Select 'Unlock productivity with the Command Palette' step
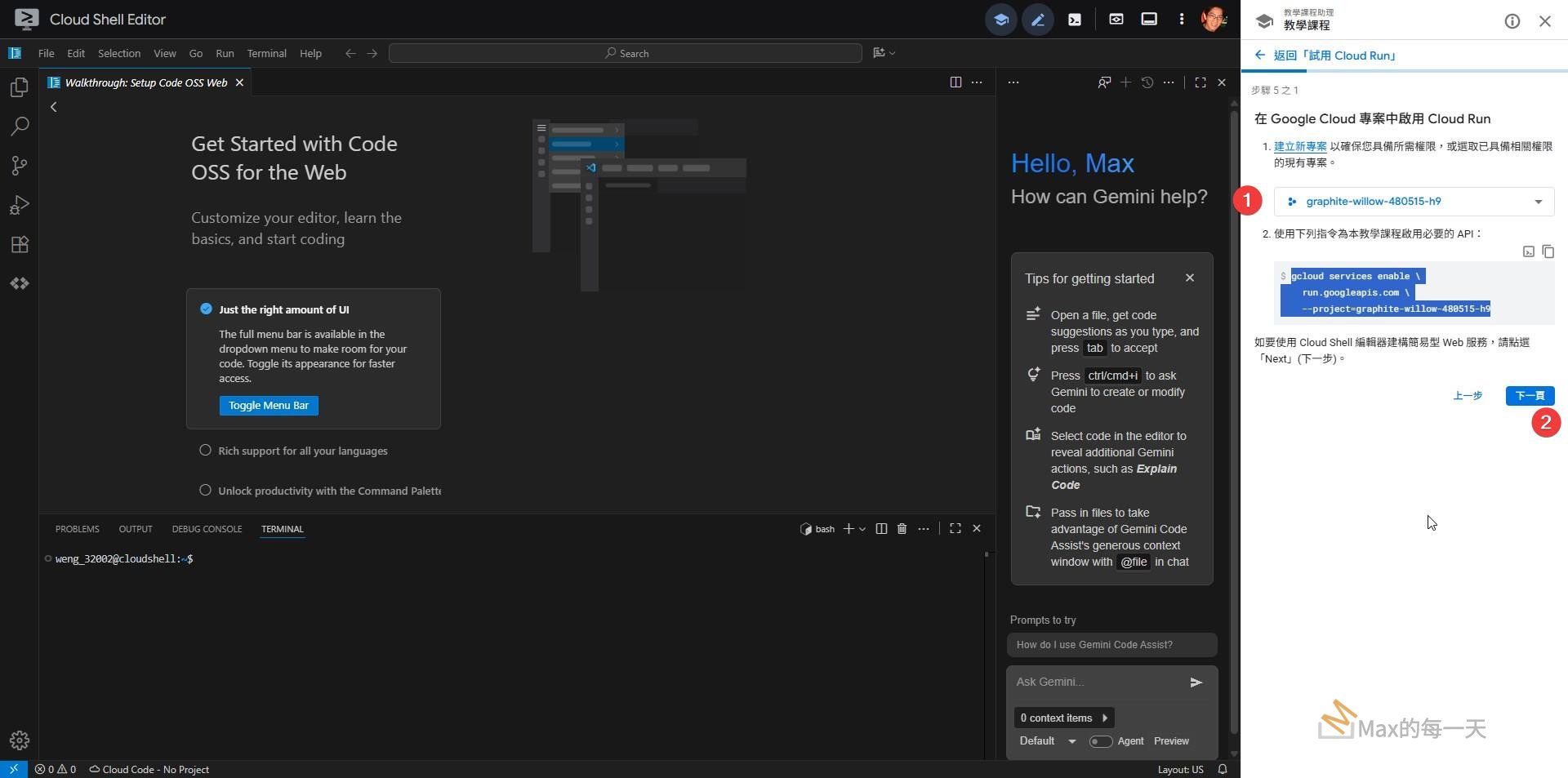The image size is (1568, 778). pos(328,491)
